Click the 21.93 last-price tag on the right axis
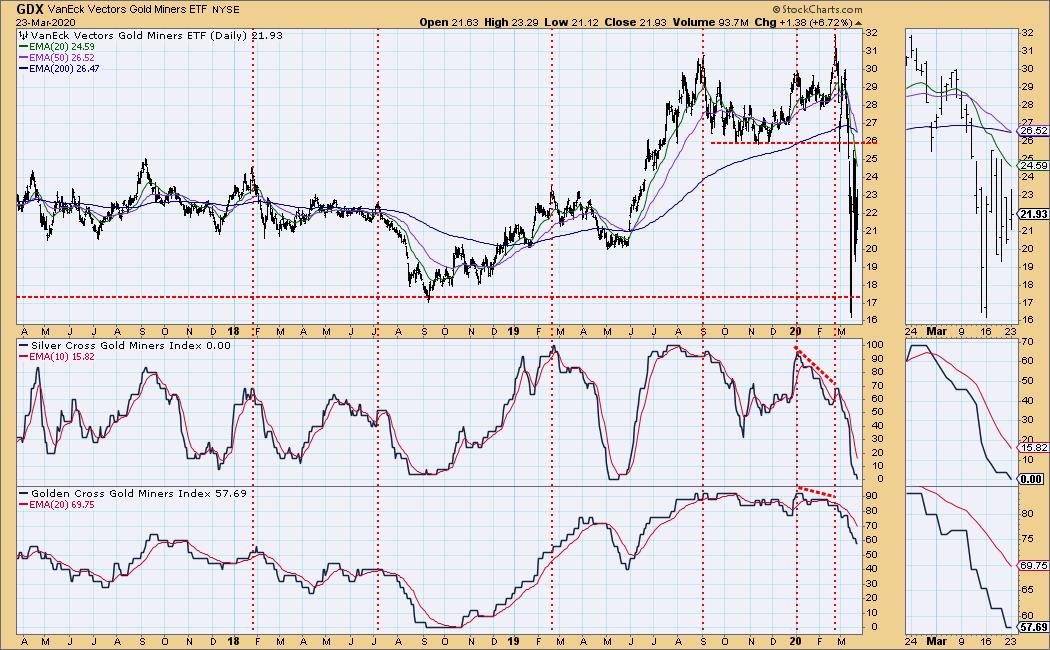 (1034, 214)
